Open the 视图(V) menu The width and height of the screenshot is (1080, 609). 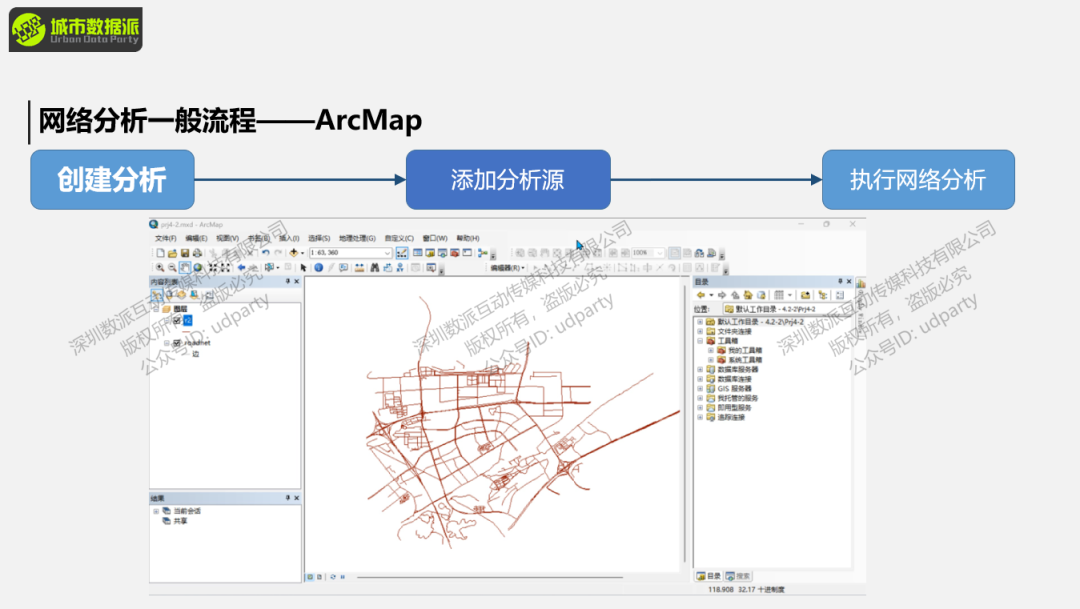point(227,238)
